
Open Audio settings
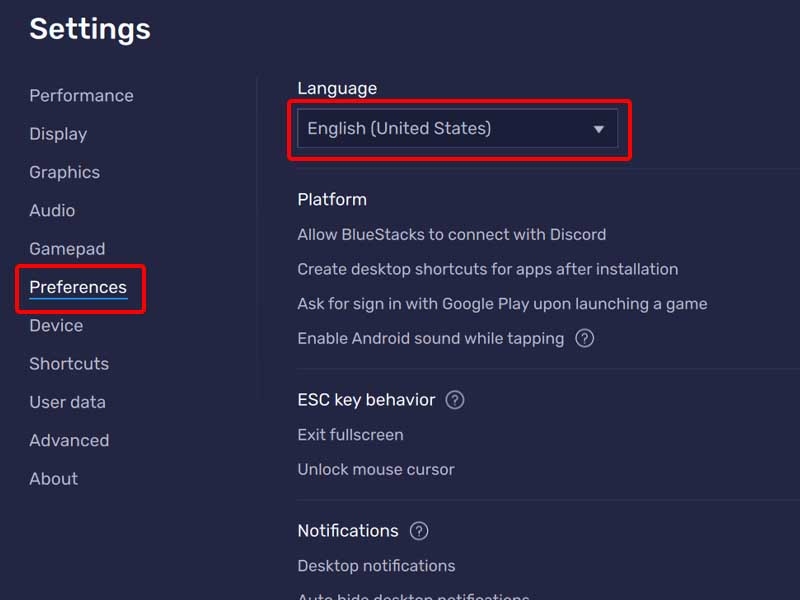click(x=52, y=210)
